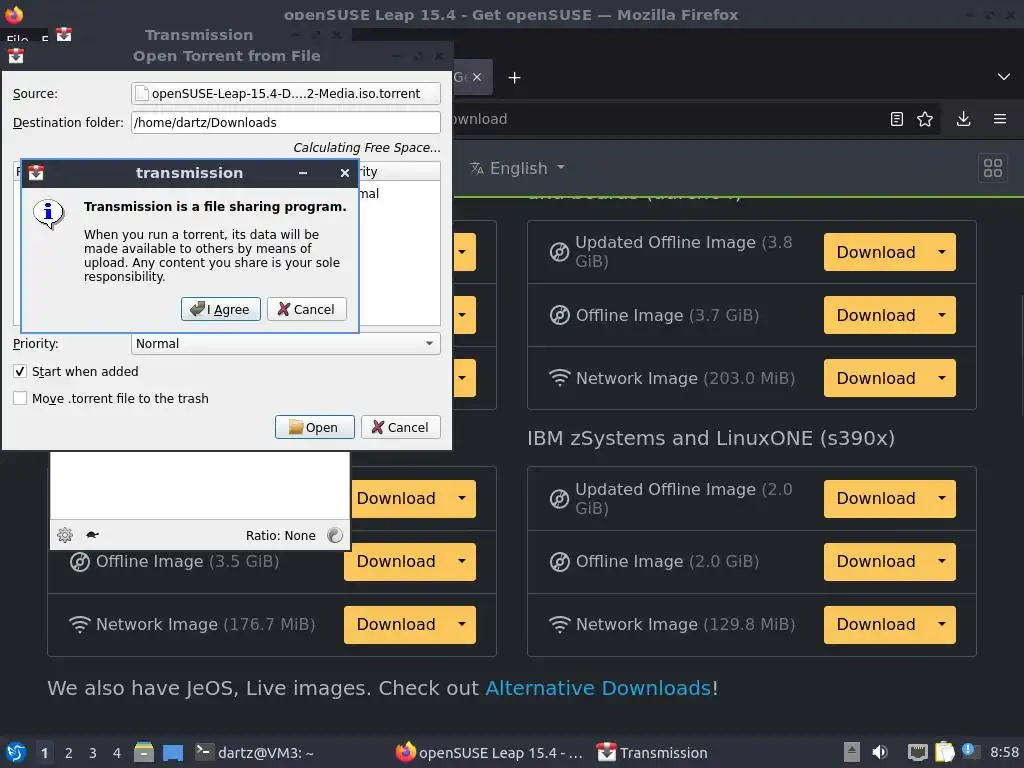This screenshot has width=1024, height=768.
Task: Click disc icon beside Offline Image 3.7 GiB
Action: [560, 315]
